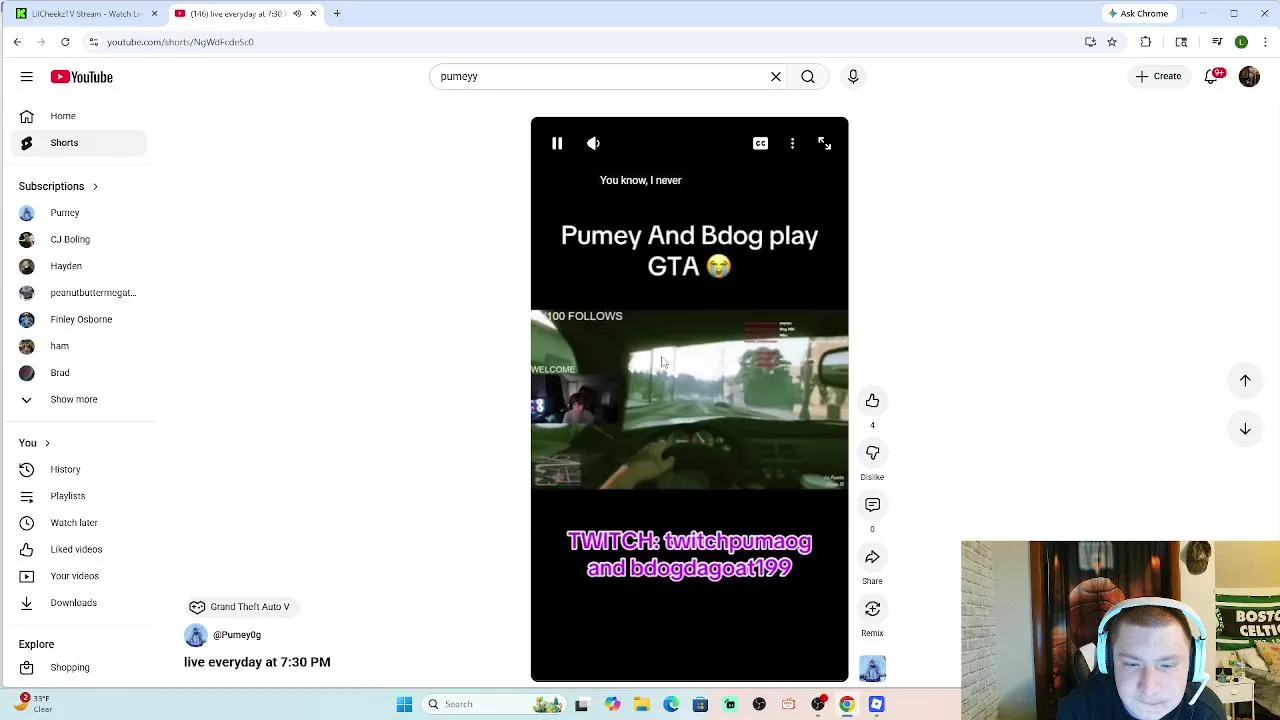Open Watch later list
The image size is (1280, 720).
(80, 523)
